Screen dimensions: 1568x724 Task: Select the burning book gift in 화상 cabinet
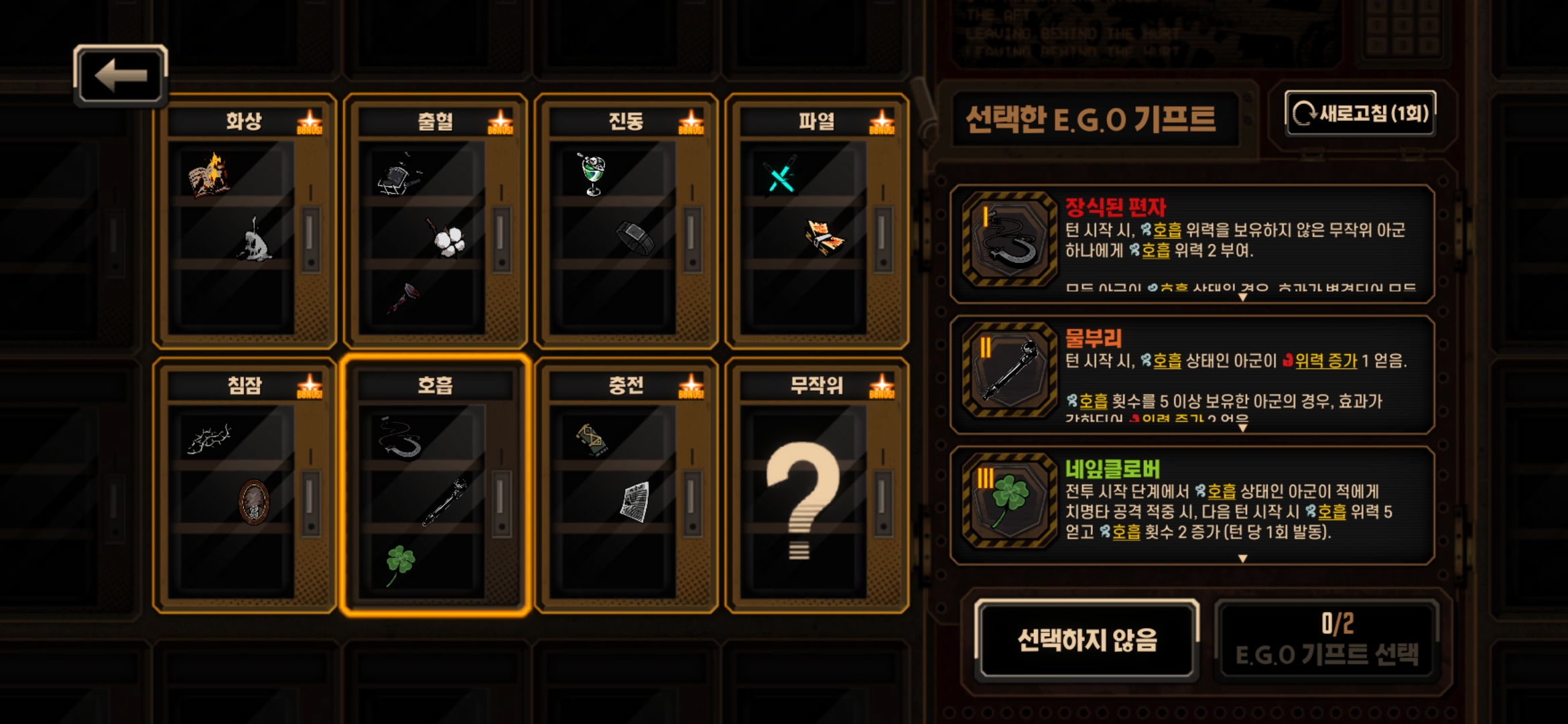tap(208, 174)
